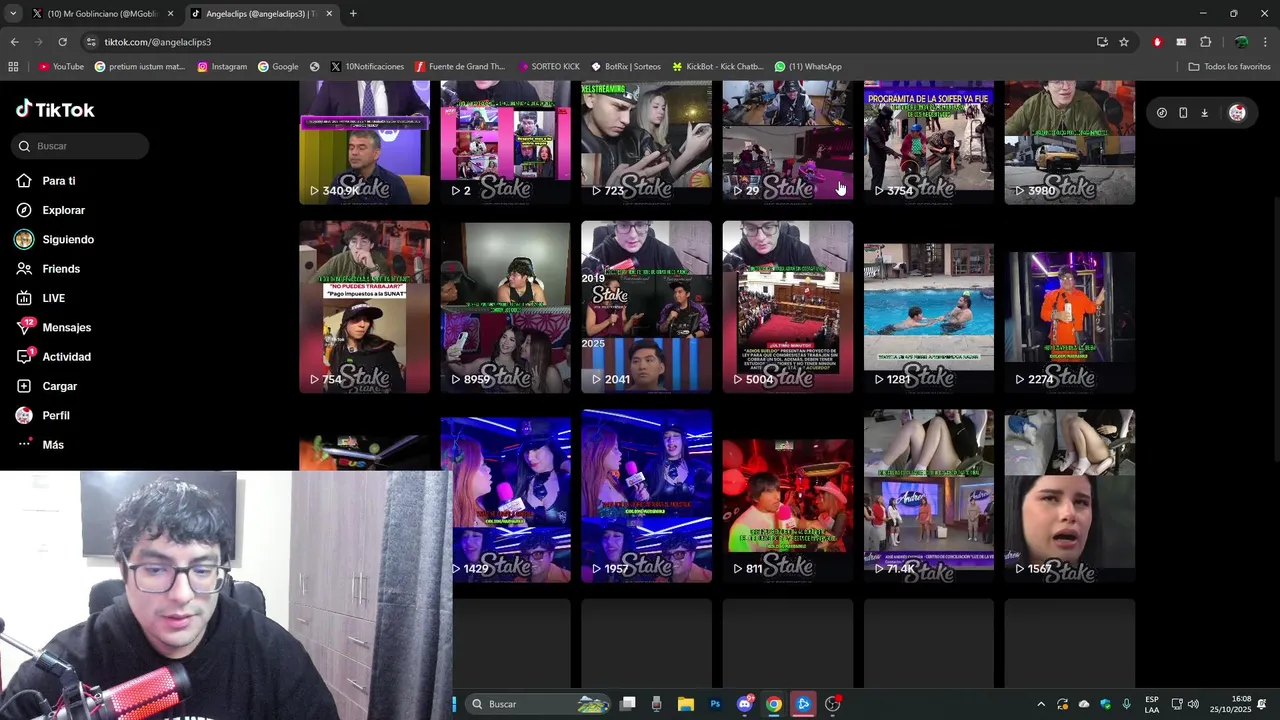Image resolution: width=1280 pixels, height=720 pixels.
Task: Open 10Notificaciones bookmark
Action: click(x=367, y=67)
